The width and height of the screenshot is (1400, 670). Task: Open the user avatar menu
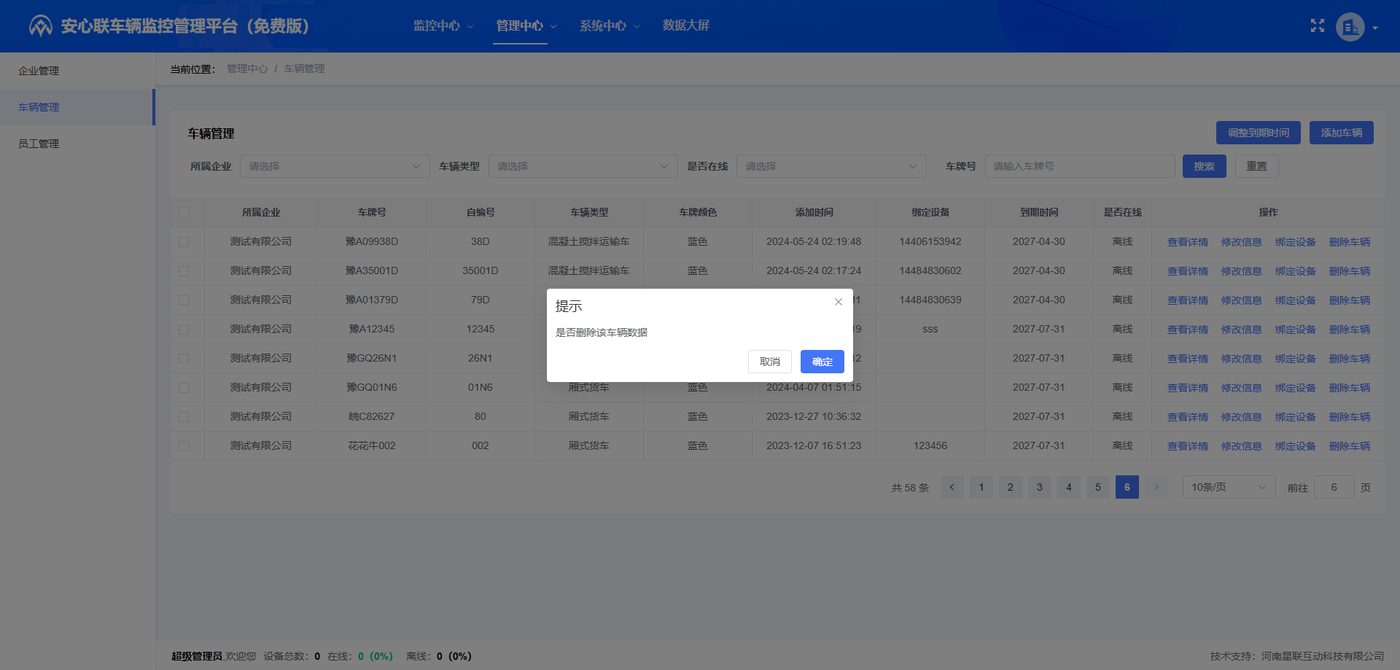[1350, 27]
